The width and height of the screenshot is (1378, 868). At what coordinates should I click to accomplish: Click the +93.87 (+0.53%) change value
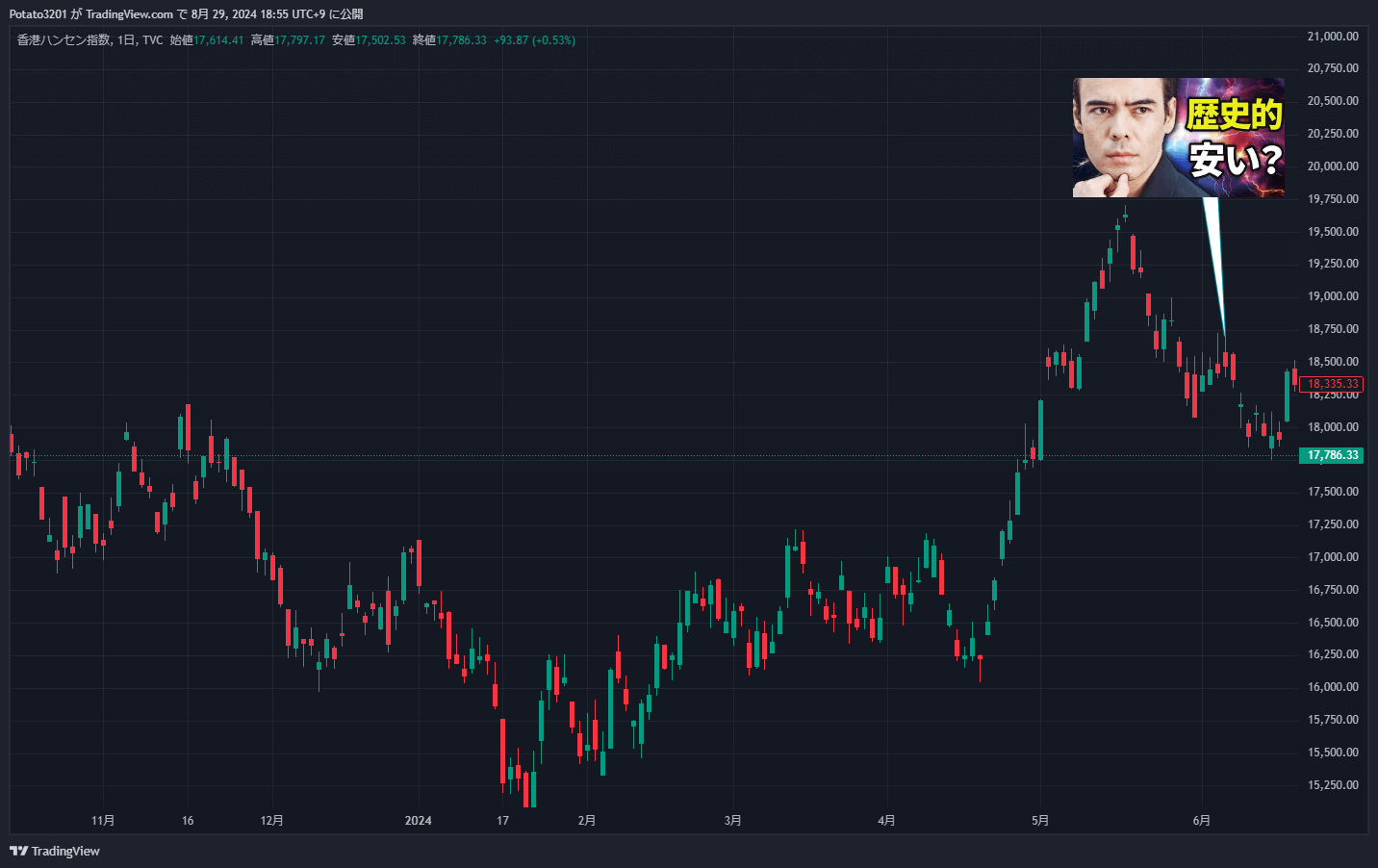534,40
